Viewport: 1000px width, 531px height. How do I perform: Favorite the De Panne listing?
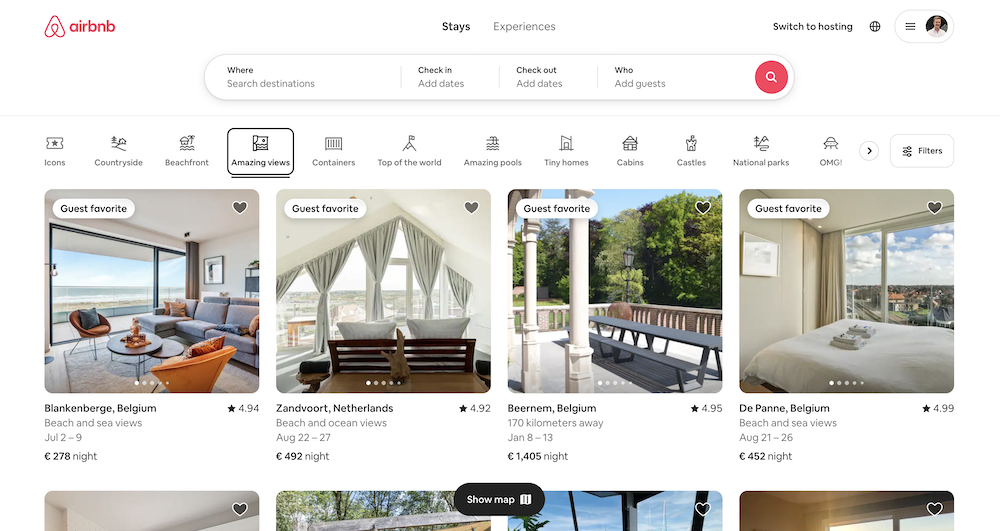[x=934, y=208]
